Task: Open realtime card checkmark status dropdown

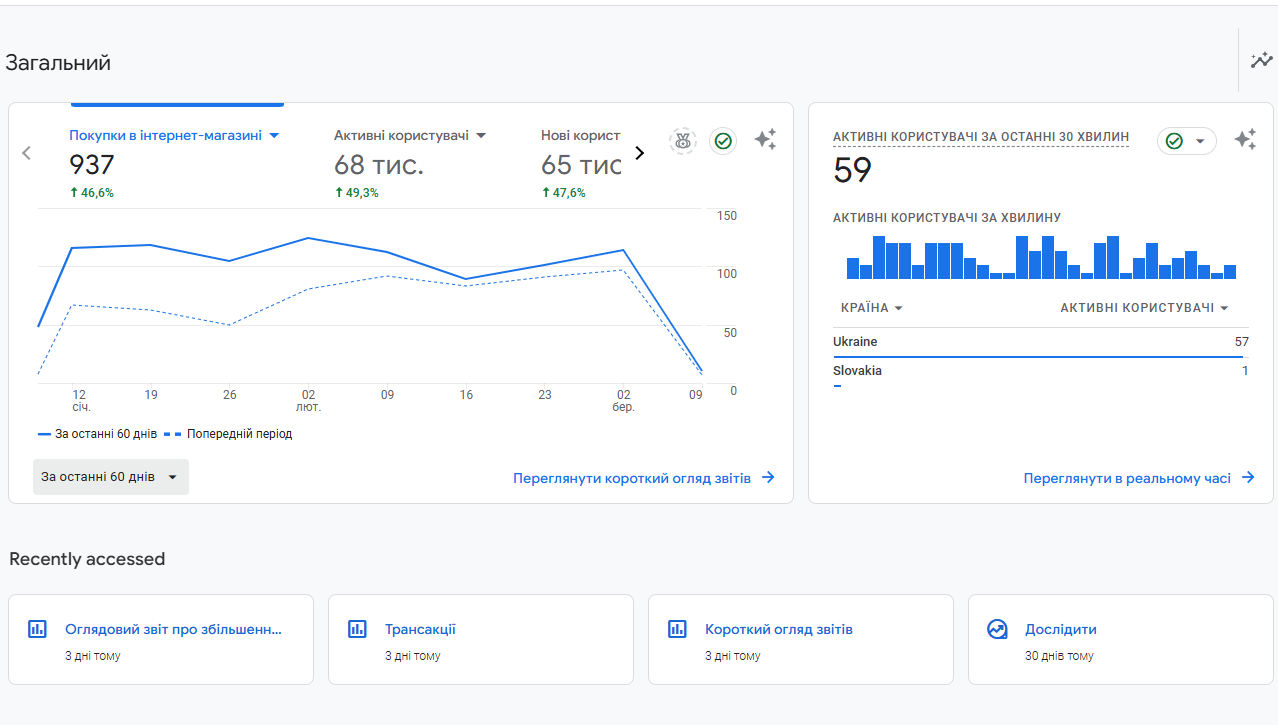Action: pos(1187,141)
